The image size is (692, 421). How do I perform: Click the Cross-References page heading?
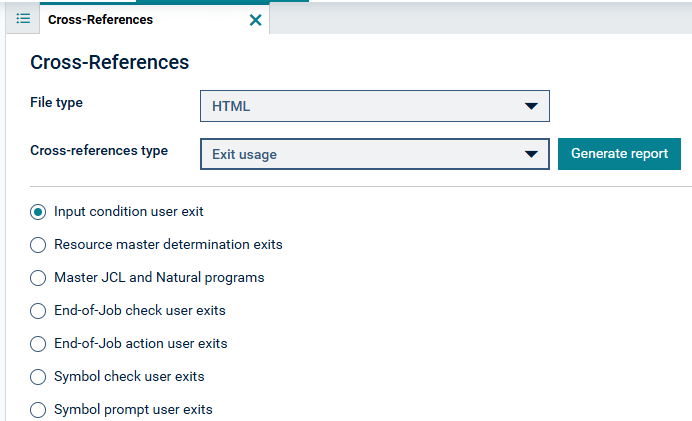tap(109, 62)
